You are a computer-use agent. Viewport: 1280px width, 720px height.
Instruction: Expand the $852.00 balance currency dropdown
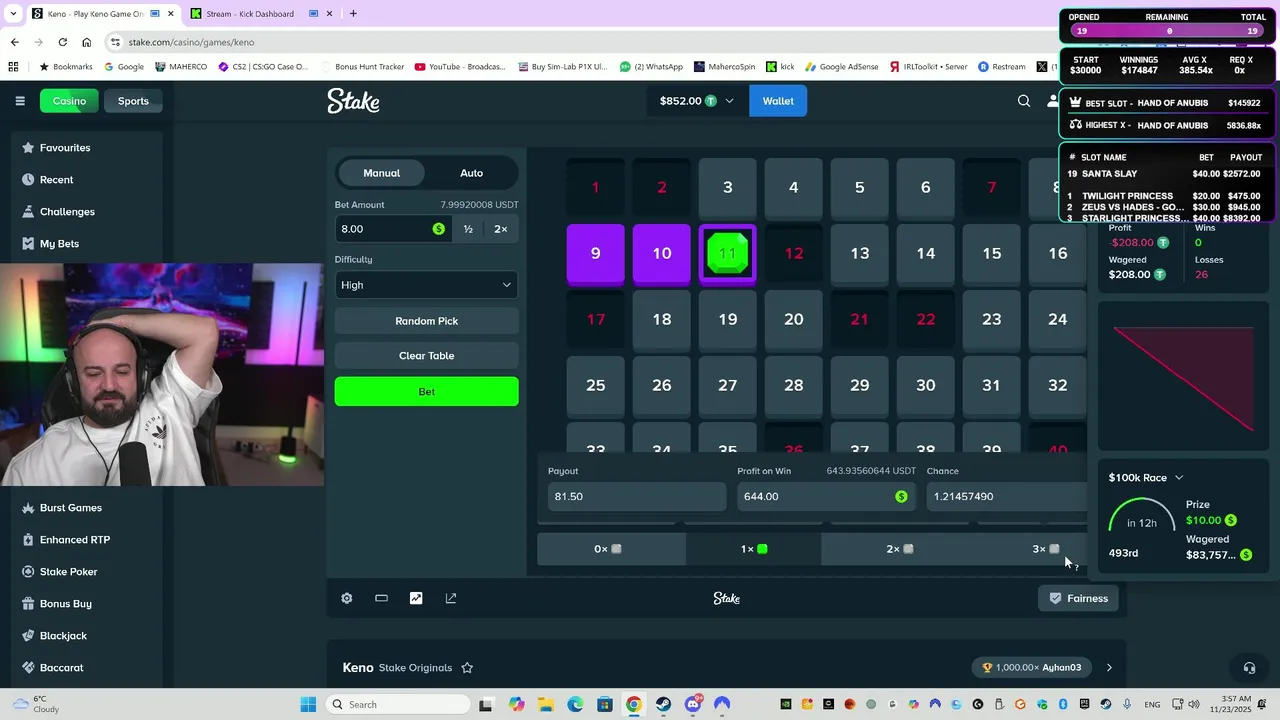pyautogui.click(x=729, y=101)
